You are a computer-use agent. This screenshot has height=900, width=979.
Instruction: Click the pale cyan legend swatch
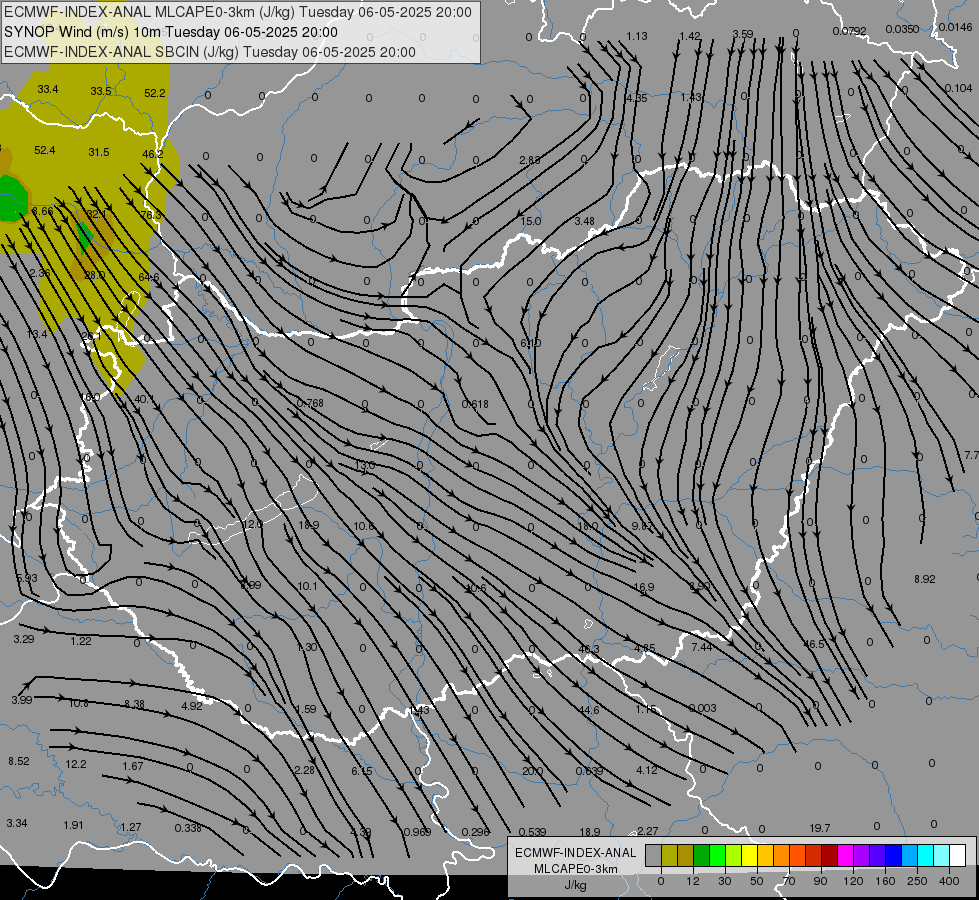[942, 855]
